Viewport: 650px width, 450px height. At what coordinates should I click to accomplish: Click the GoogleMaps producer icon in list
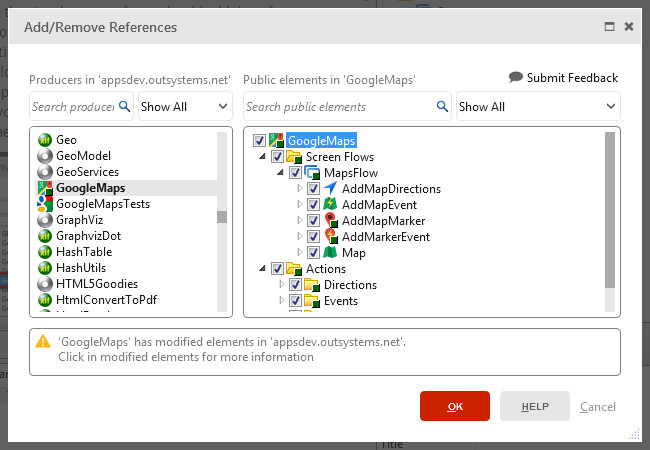[x=44, y=188]
